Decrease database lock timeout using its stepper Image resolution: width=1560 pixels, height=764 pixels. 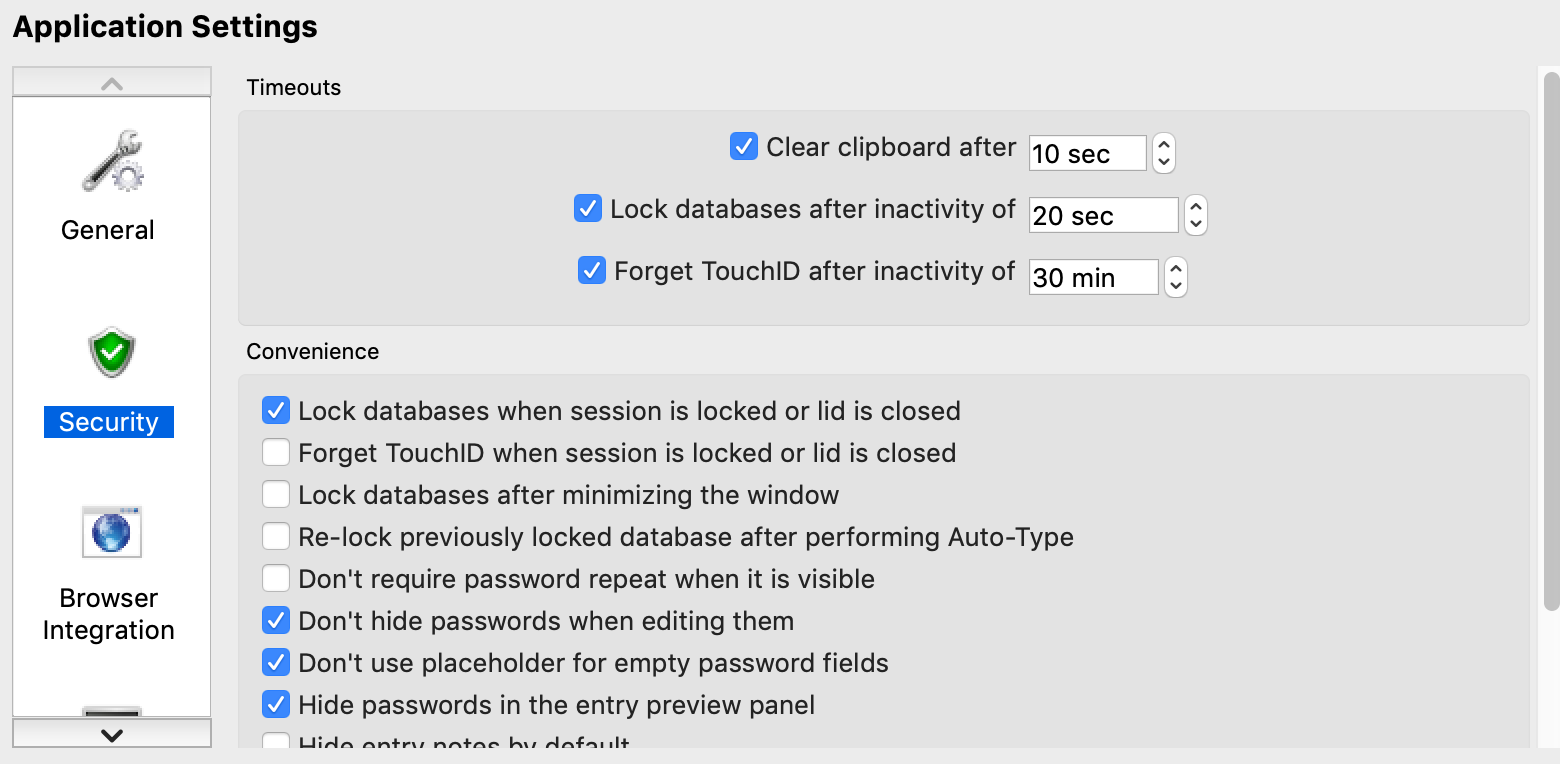[x=1195, y=222]
